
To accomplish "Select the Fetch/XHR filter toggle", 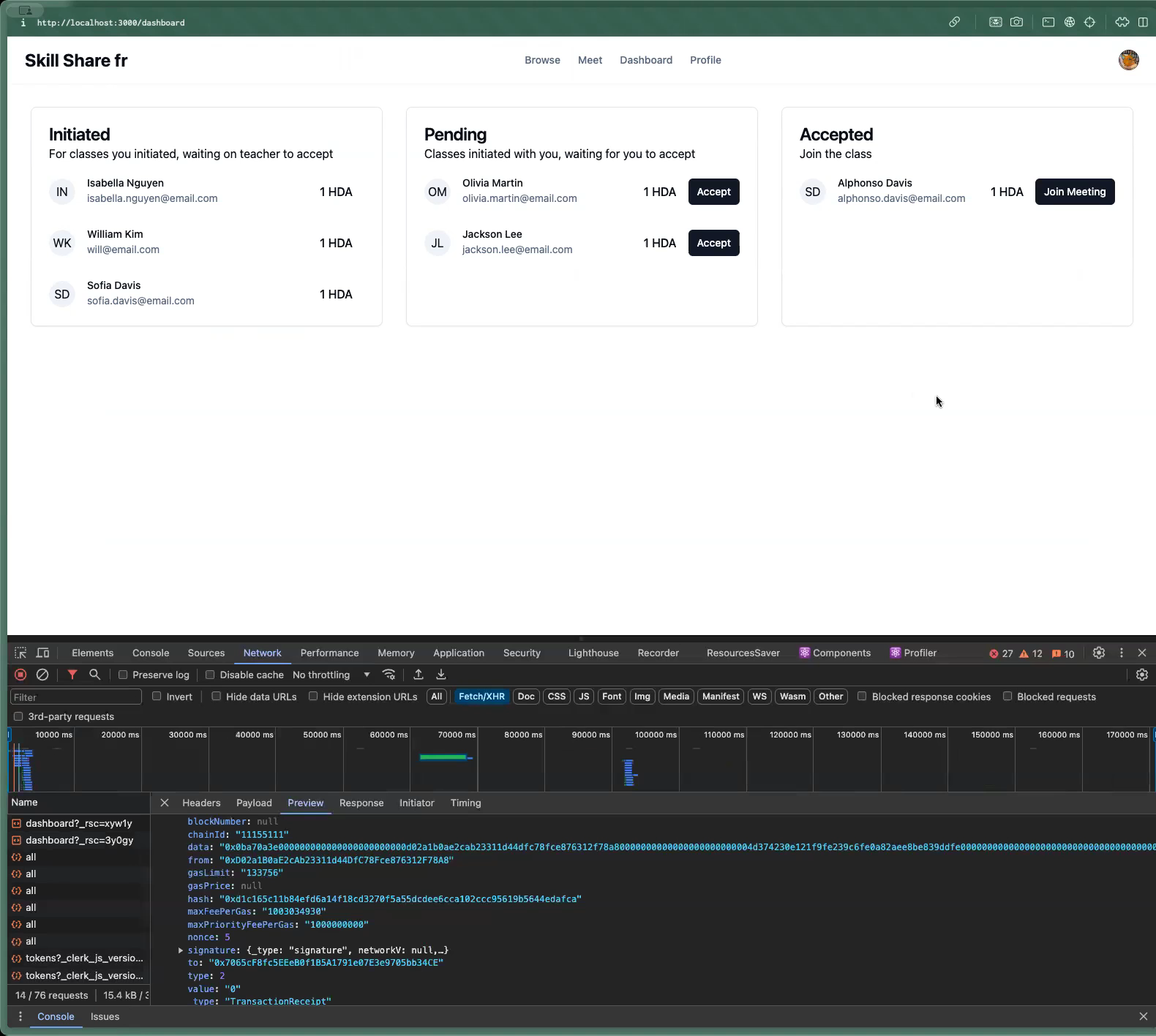I will point(481,697).
